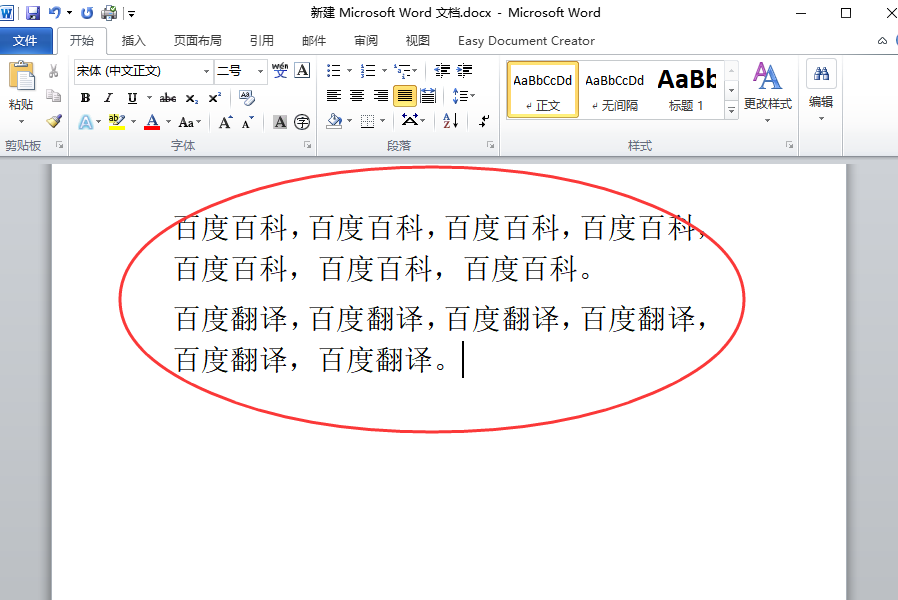Viewport: 898px width, 600px height.
Task: Toggle strikethrough abc formatting
Action: [168, 98]
